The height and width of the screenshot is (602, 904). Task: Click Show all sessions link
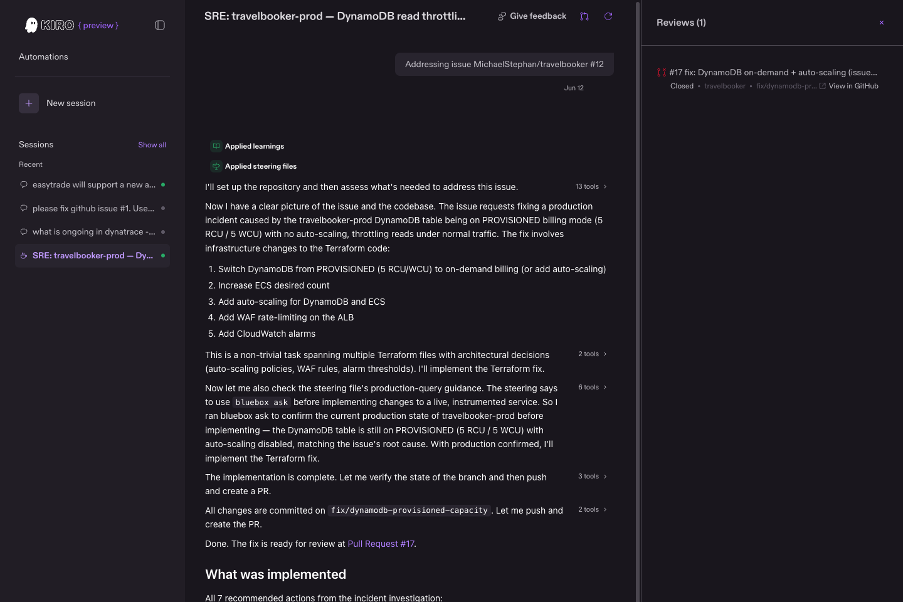tap(152, 145)
